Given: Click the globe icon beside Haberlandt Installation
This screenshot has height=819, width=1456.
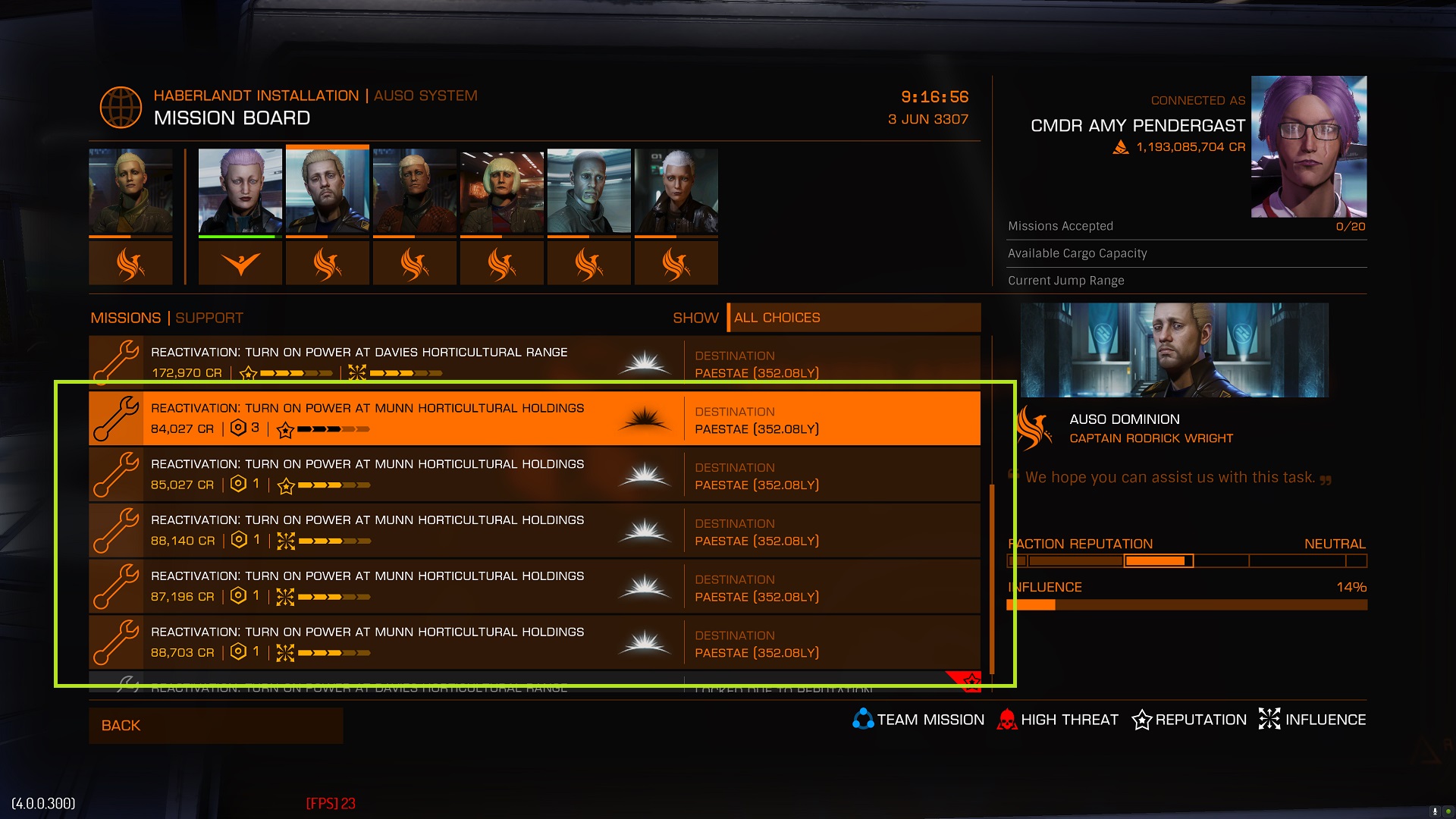Looking at the screenshot, I should click(x=121, y=107).
